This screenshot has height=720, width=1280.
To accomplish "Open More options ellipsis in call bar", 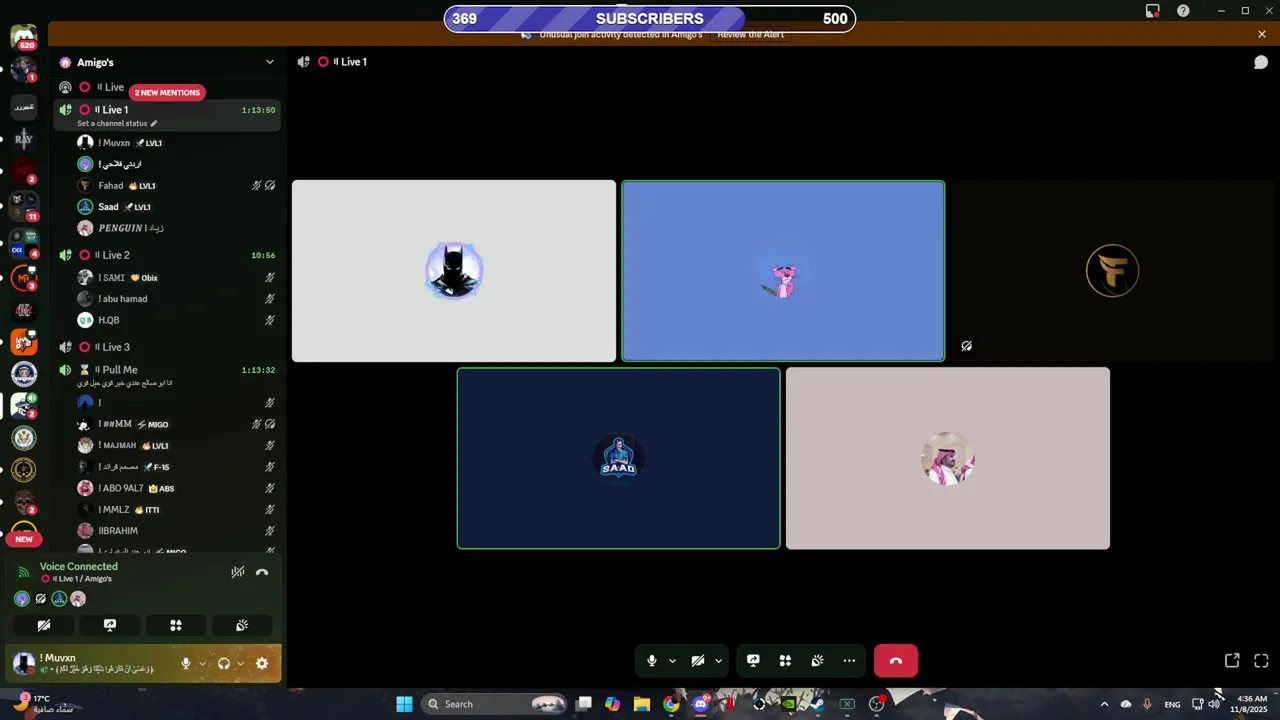I will pos(849,661).
